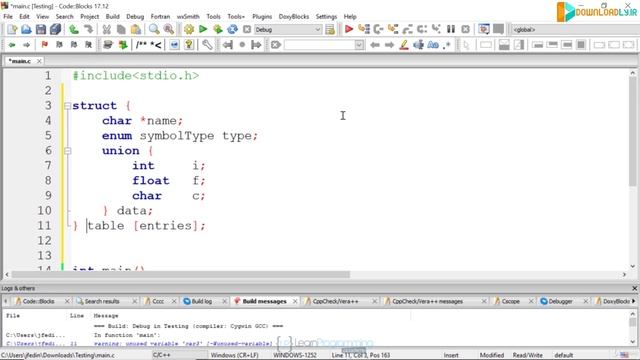Click the Doxygen block comment icon
Screen dimensions: 640x360
point(141,45)
